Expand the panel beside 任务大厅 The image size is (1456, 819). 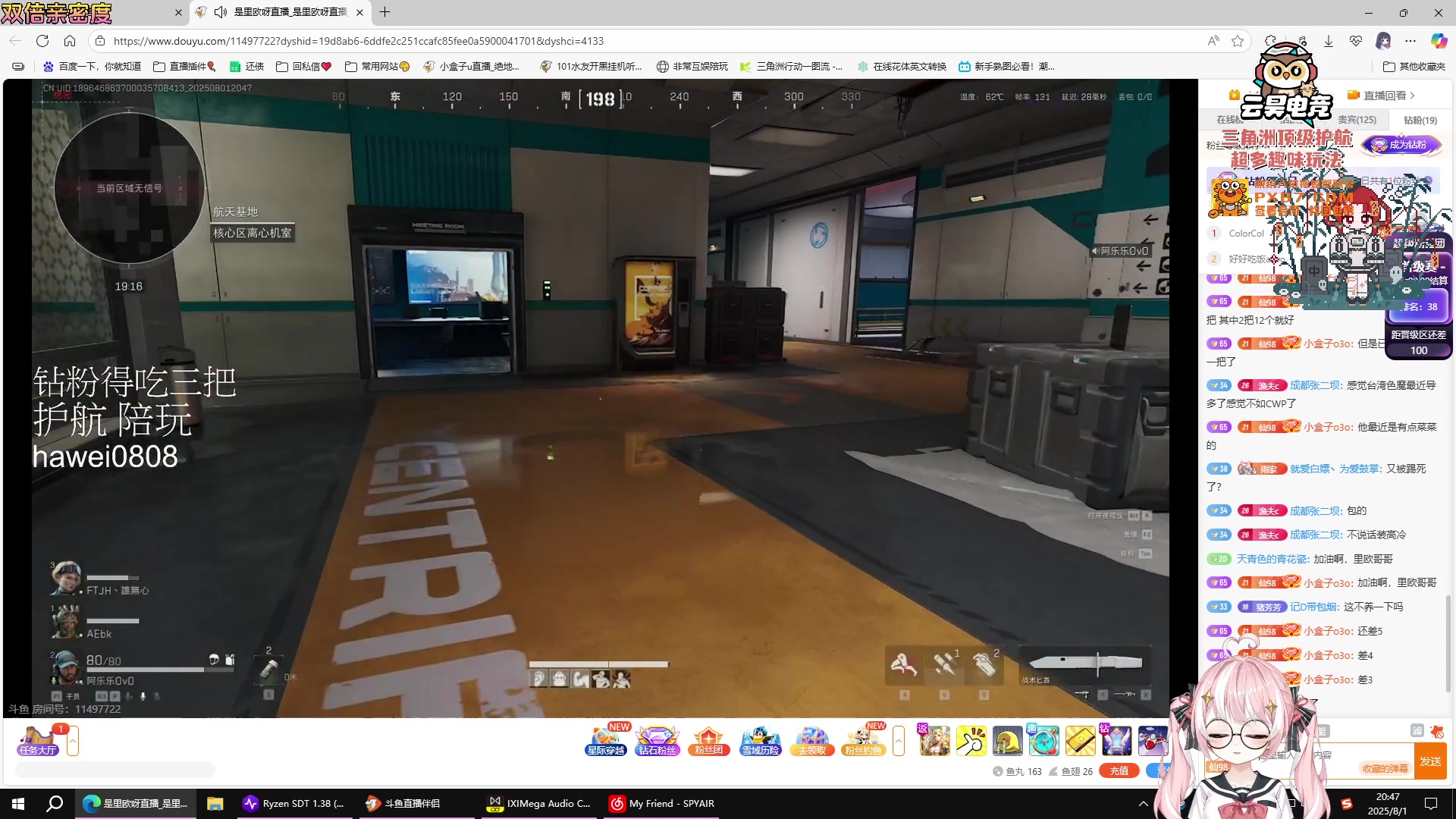tap(73, 741)
